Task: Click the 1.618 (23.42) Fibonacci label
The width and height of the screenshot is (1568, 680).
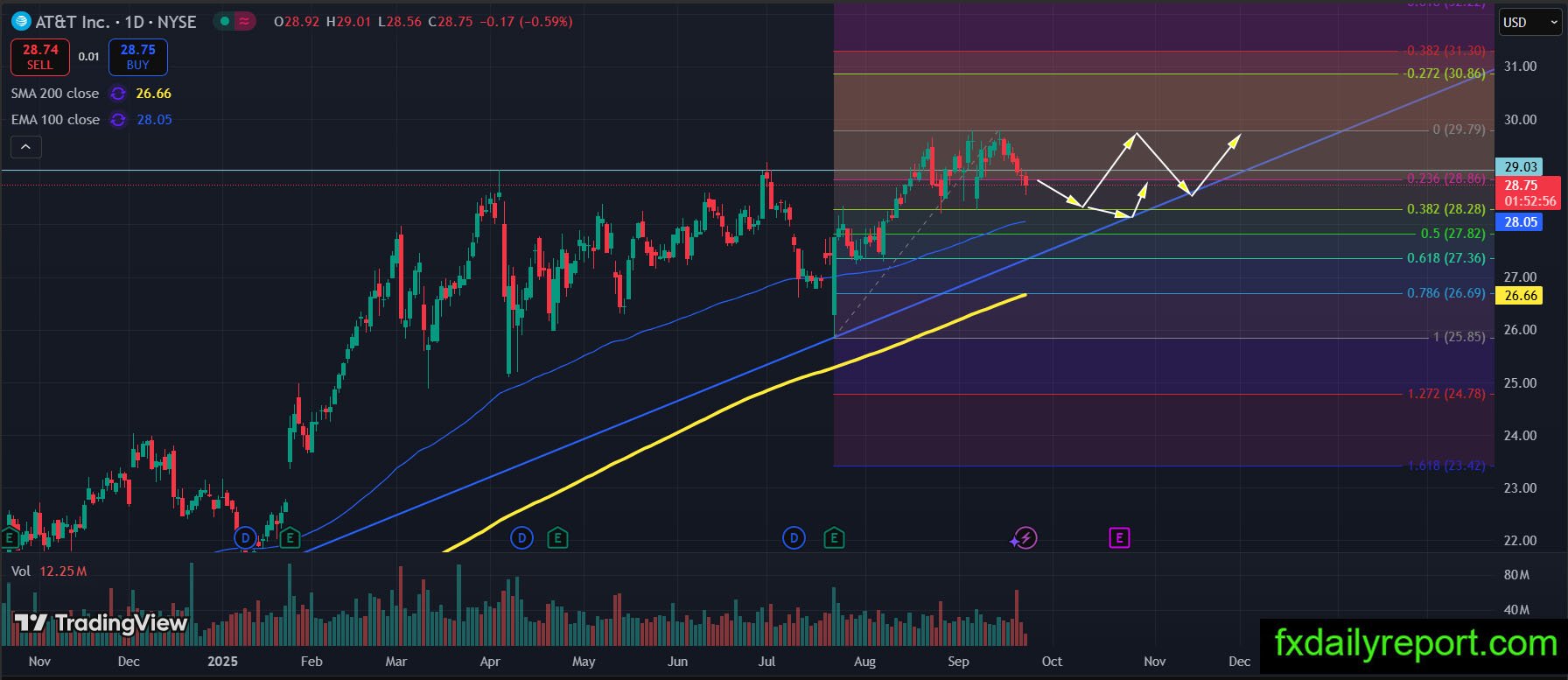Action: [1445, 466]
